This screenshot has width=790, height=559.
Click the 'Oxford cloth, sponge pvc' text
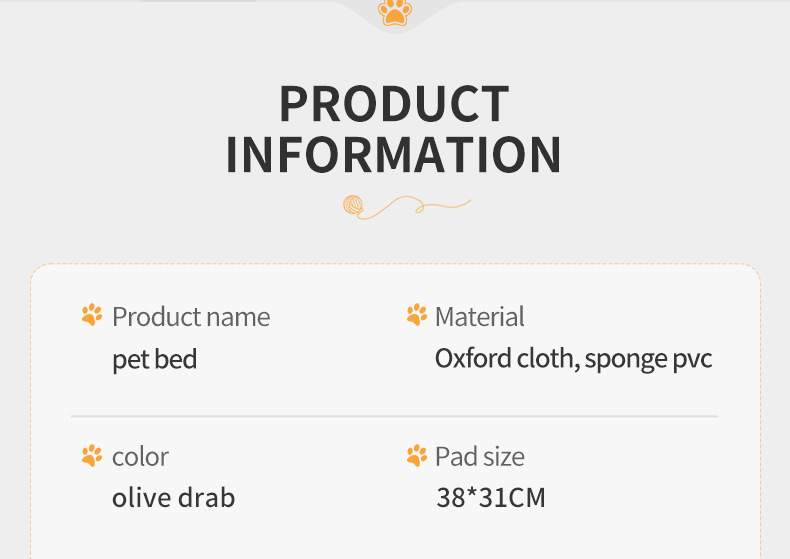[x=573, y=358]
